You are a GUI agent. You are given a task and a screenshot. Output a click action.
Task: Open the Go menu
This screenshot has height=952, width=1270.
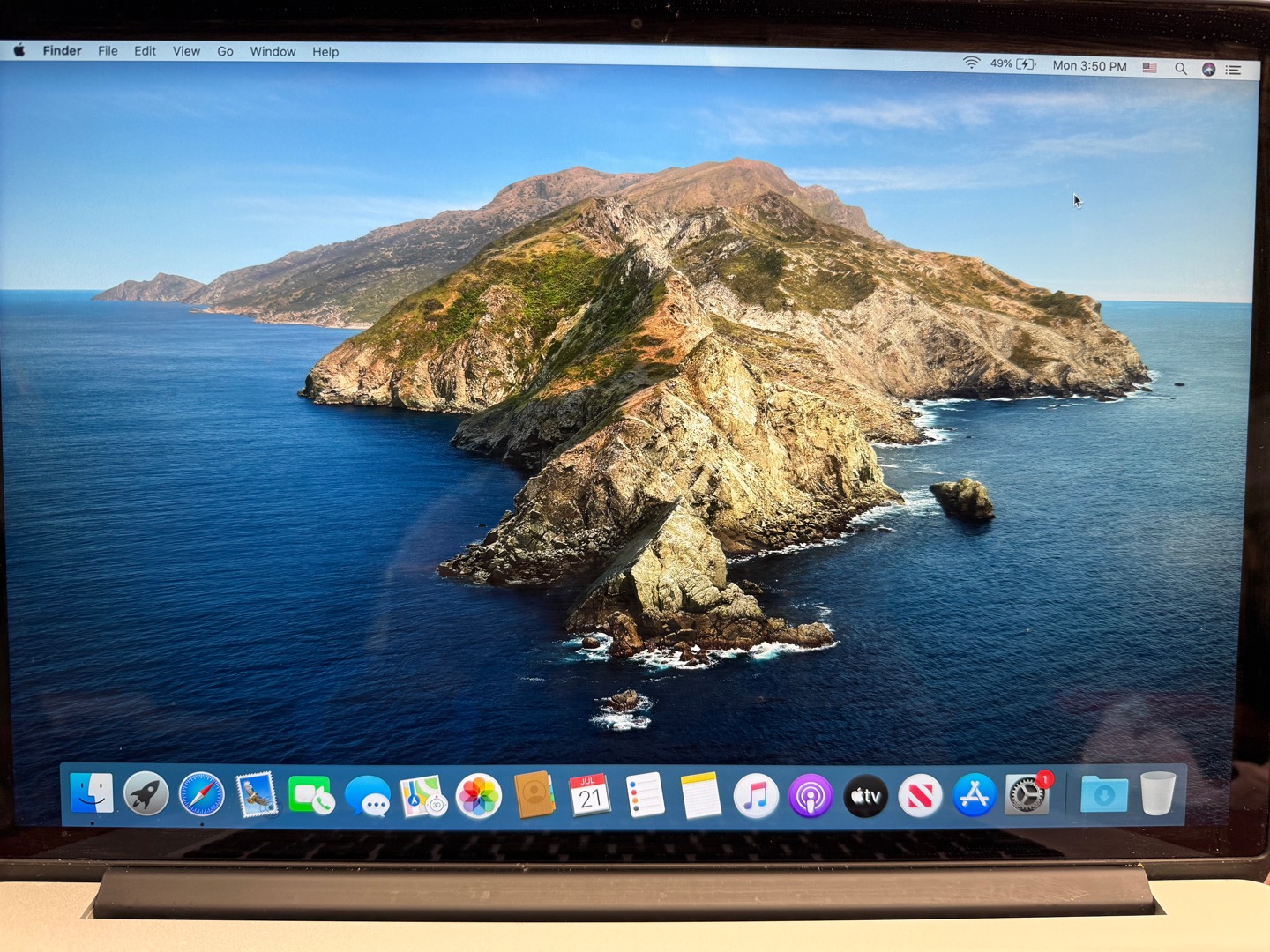click(225, 52)
